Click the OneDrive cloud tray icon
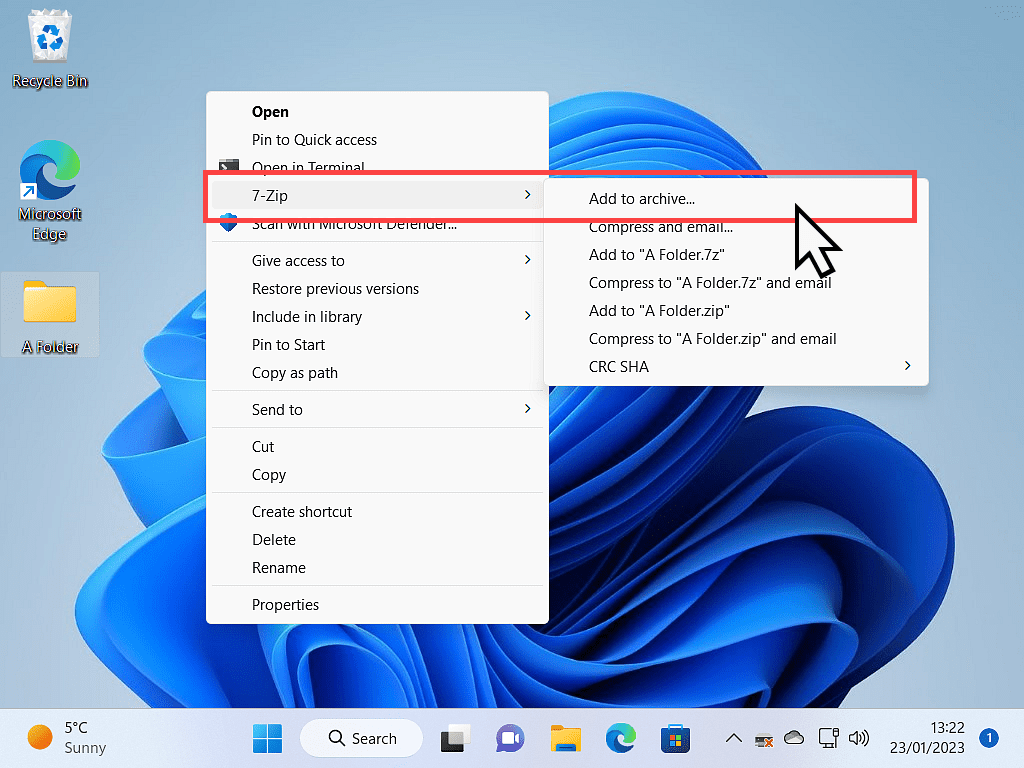 (x=794, y=739)
